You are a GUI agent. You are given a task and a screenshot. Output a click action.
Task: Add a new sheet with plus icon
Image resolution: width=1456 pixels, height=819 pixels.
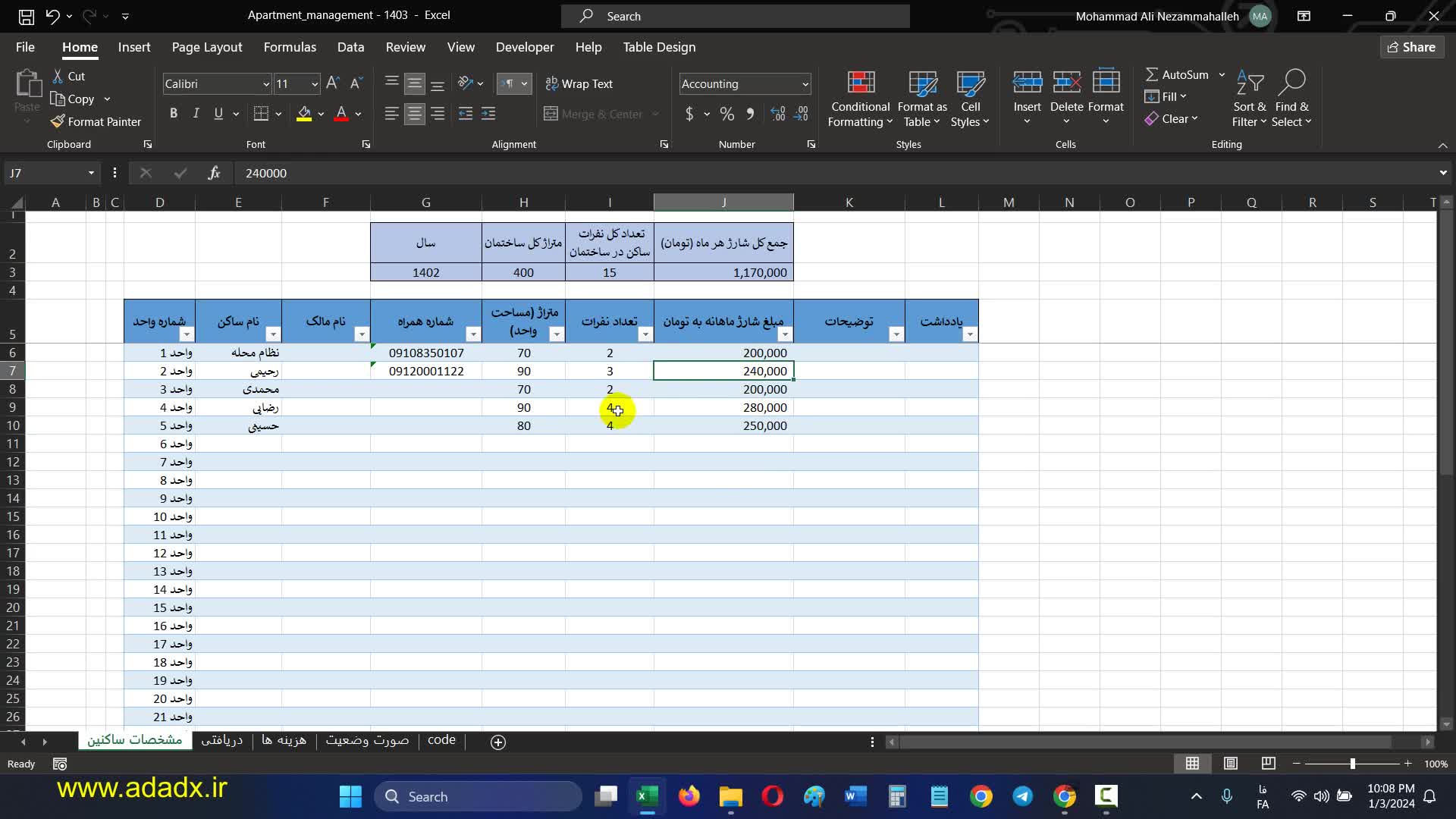[x=498, y=742]
